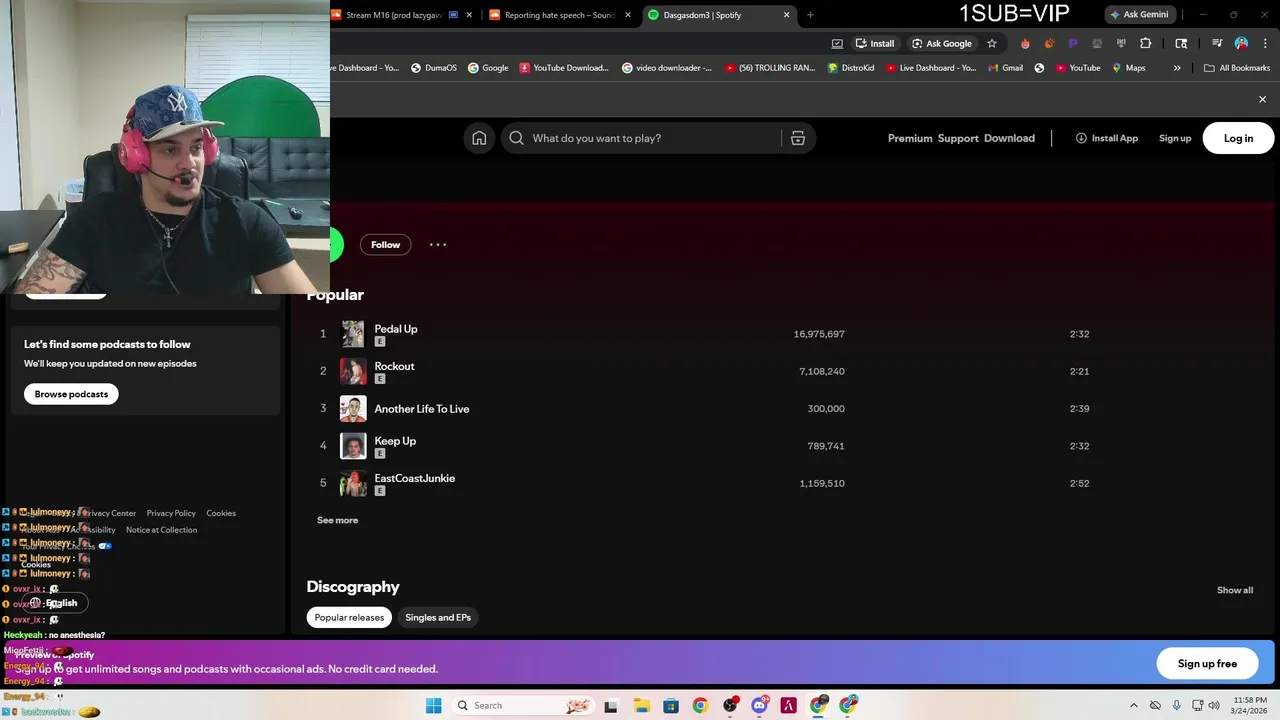Open the Chrome media controls icon

(1217, 43)
